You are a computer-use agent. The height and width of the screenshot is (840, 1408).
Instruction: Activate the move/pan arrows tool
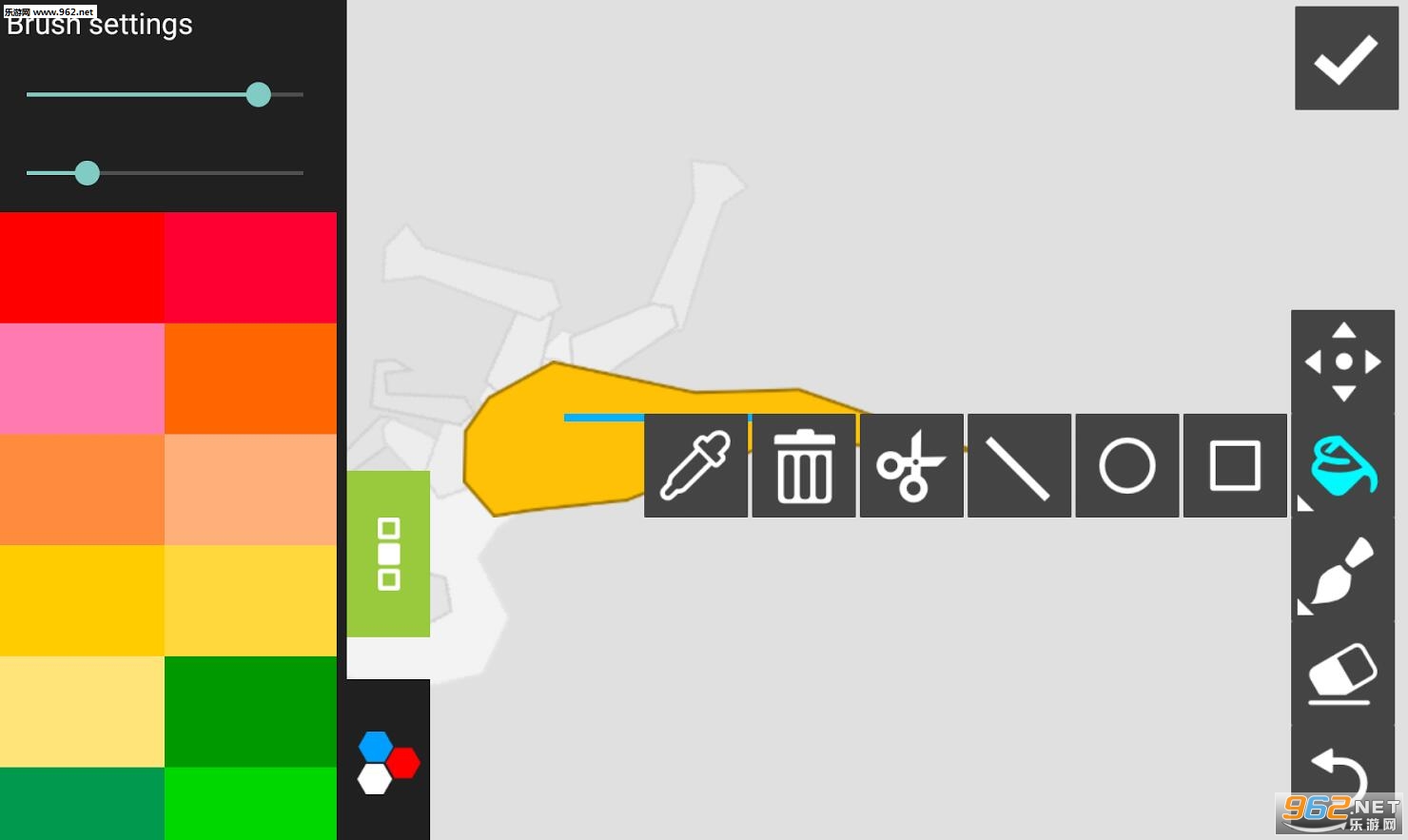pos(1343,361)
